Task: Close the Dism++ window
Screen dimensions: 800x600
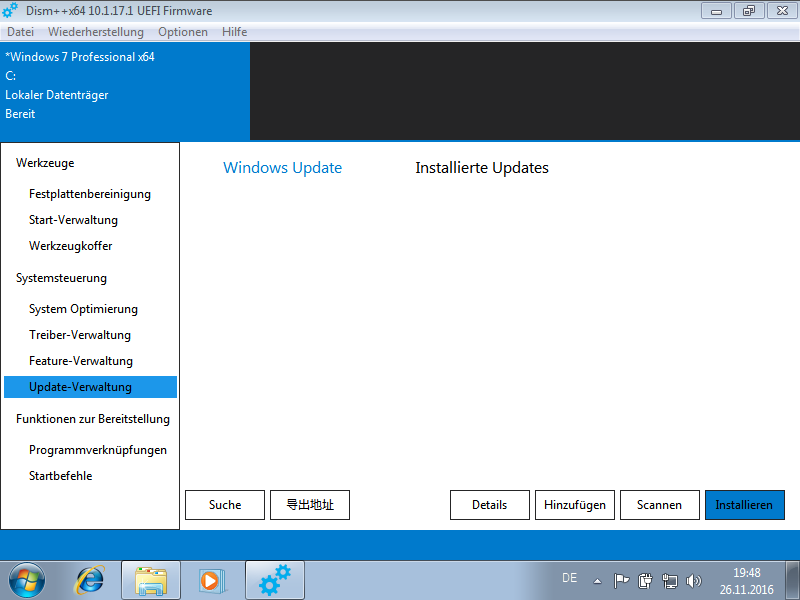Action: (x=782, y=11)
